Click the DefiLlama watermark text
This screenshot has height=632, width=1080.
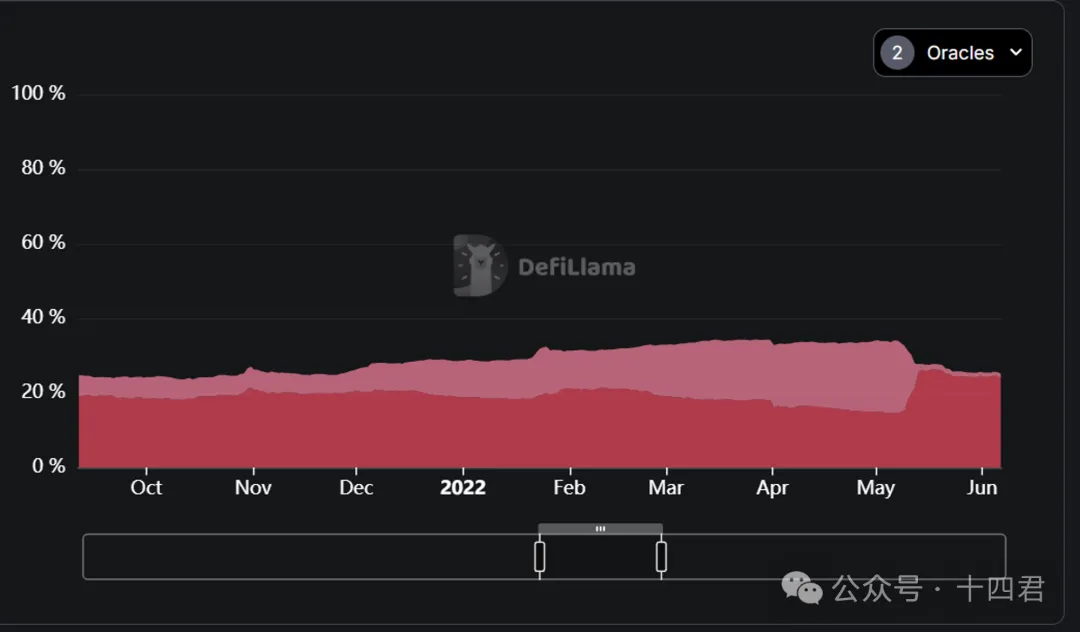point(577,267)
